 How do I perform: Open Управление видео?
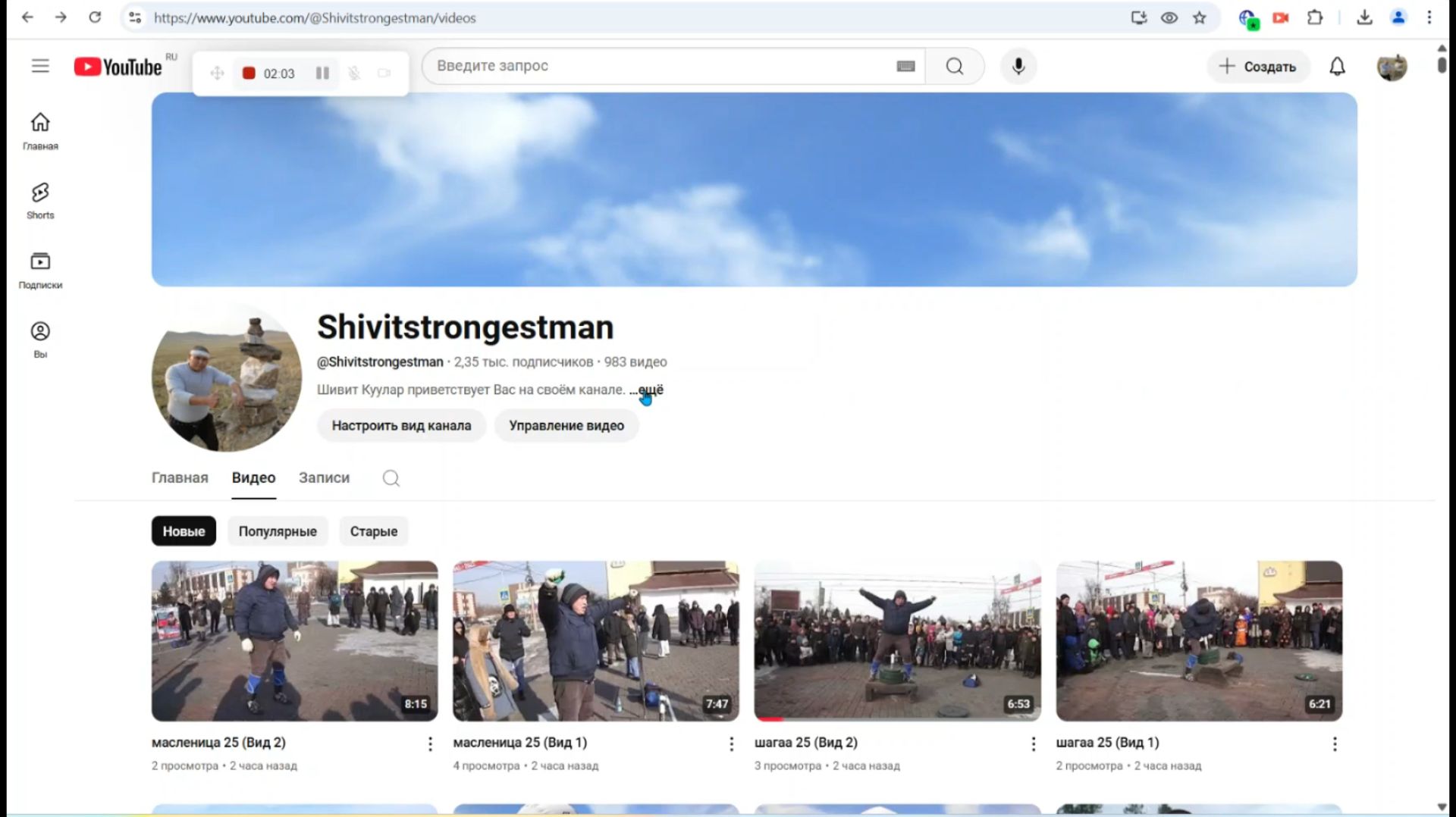(x=566, y=425)
